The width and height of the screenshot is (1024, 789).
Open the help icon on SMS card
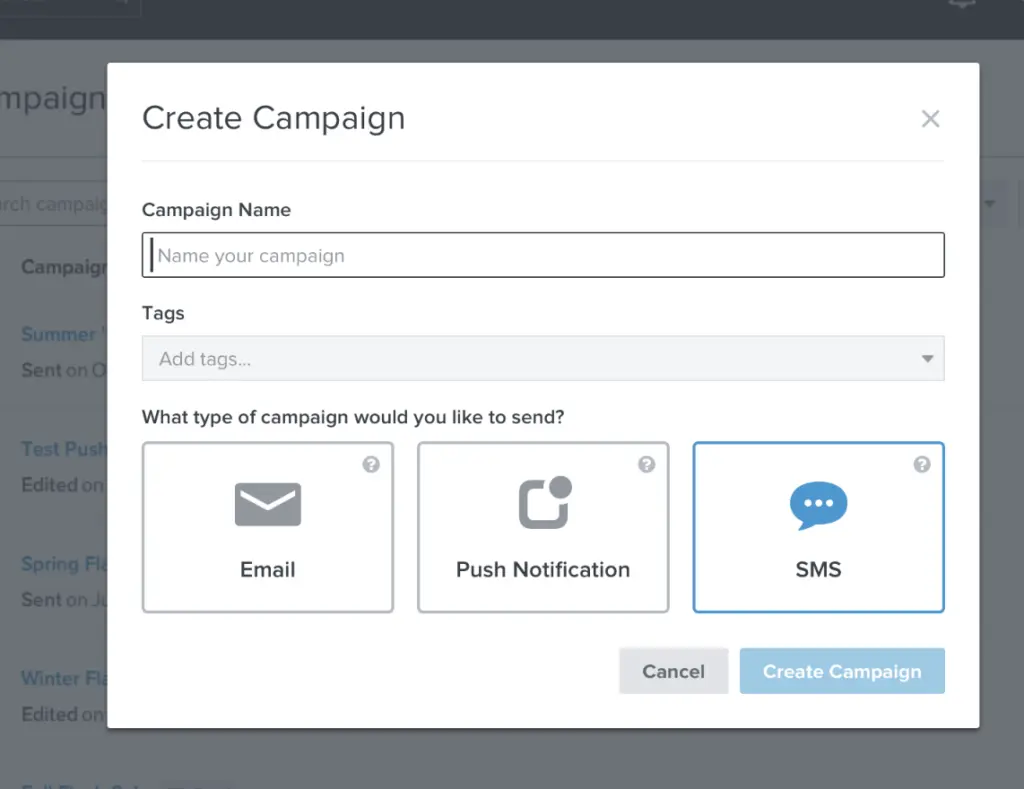922,465
